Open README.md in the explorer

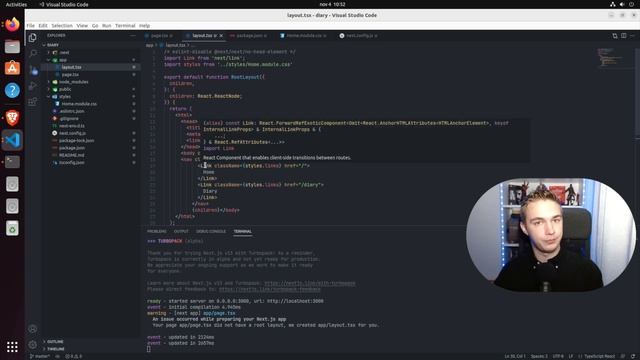pos(71,155)
